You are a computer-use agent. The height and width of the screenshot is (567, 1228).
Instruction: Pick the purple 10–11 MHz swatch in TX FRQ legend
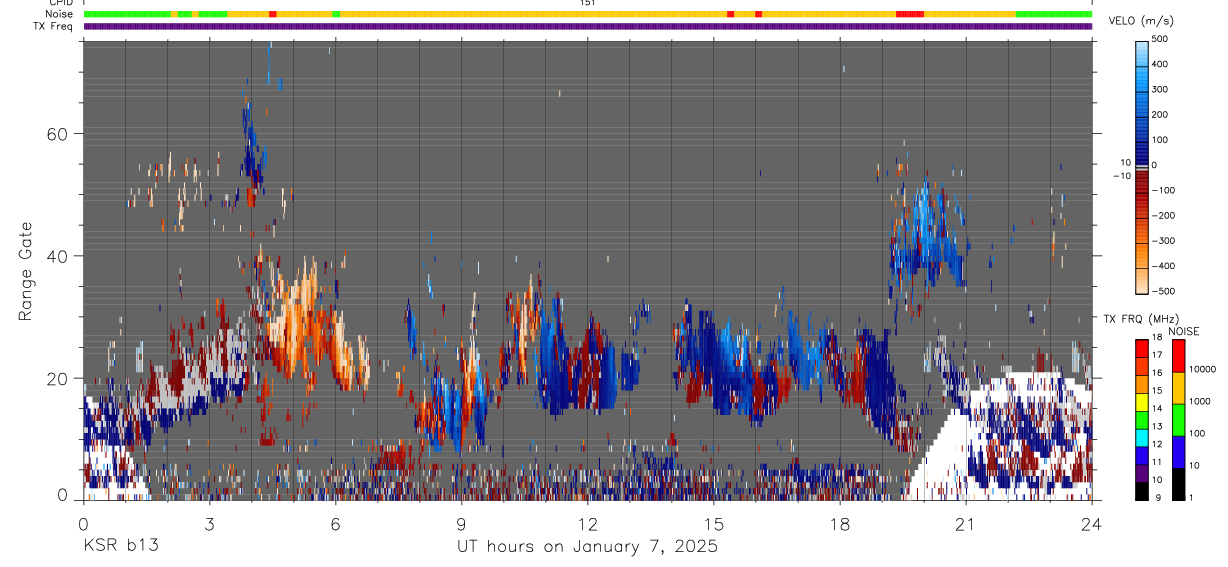(x=1142, y=473)
